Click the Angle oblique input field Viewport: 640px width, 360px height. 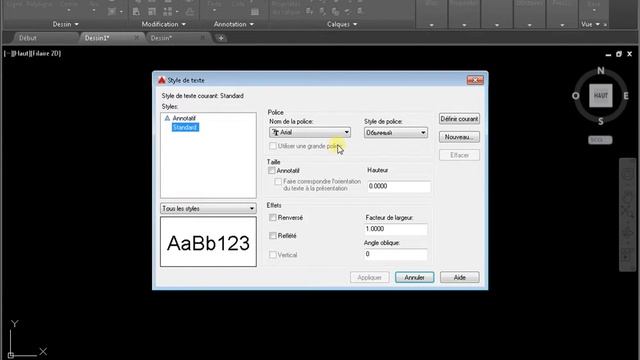(396, 254)
